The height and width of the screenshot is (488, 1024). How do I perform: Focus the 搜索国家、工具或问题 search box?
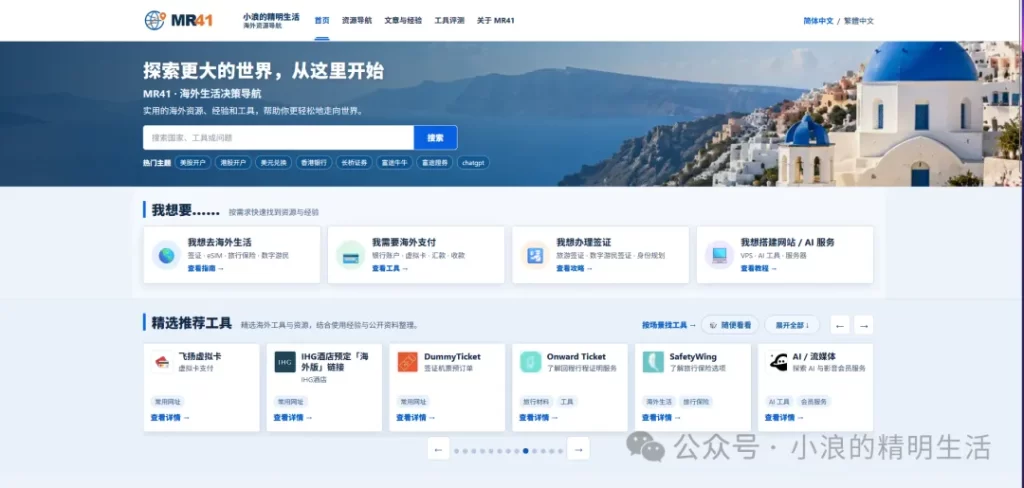pos(278,138)
